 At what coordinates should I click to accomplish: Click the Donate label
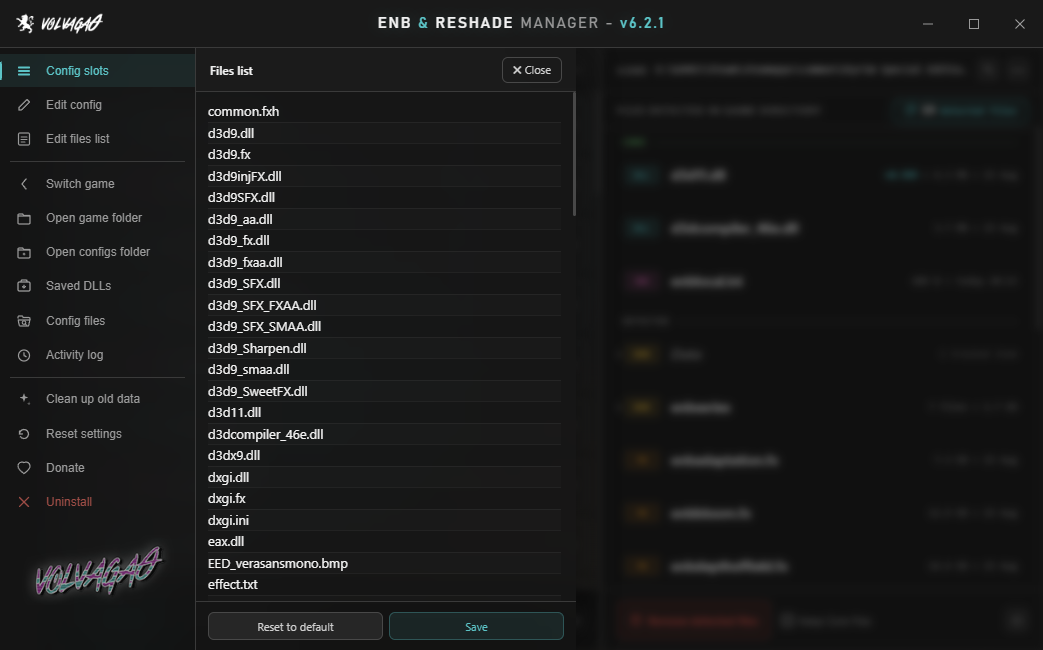65,468
